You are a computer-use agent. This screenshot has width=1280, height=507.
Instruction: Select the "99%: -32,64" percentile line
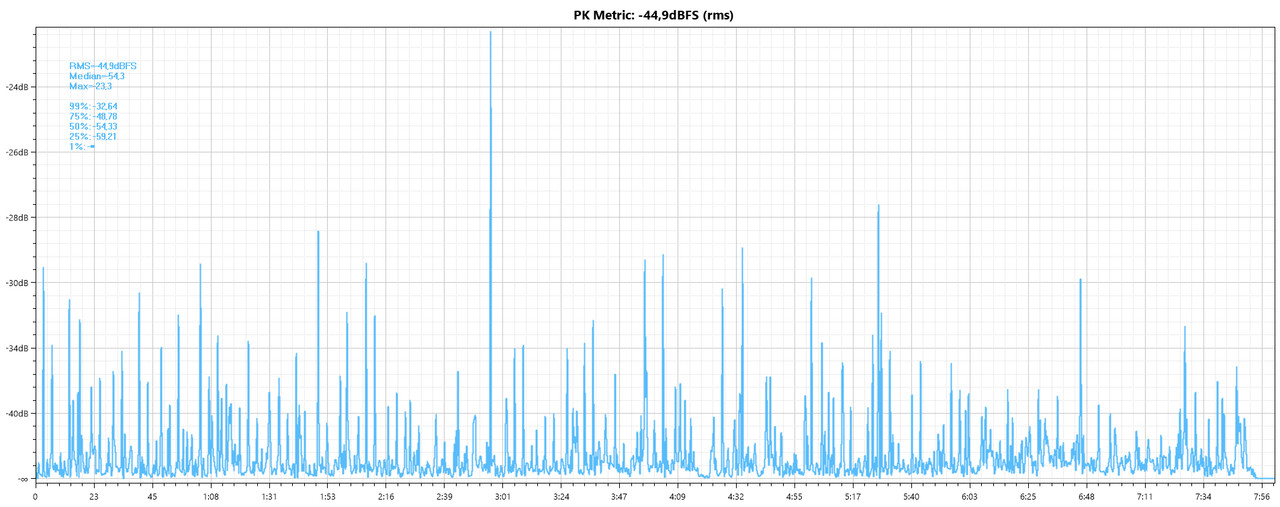[x=93, y=106]
